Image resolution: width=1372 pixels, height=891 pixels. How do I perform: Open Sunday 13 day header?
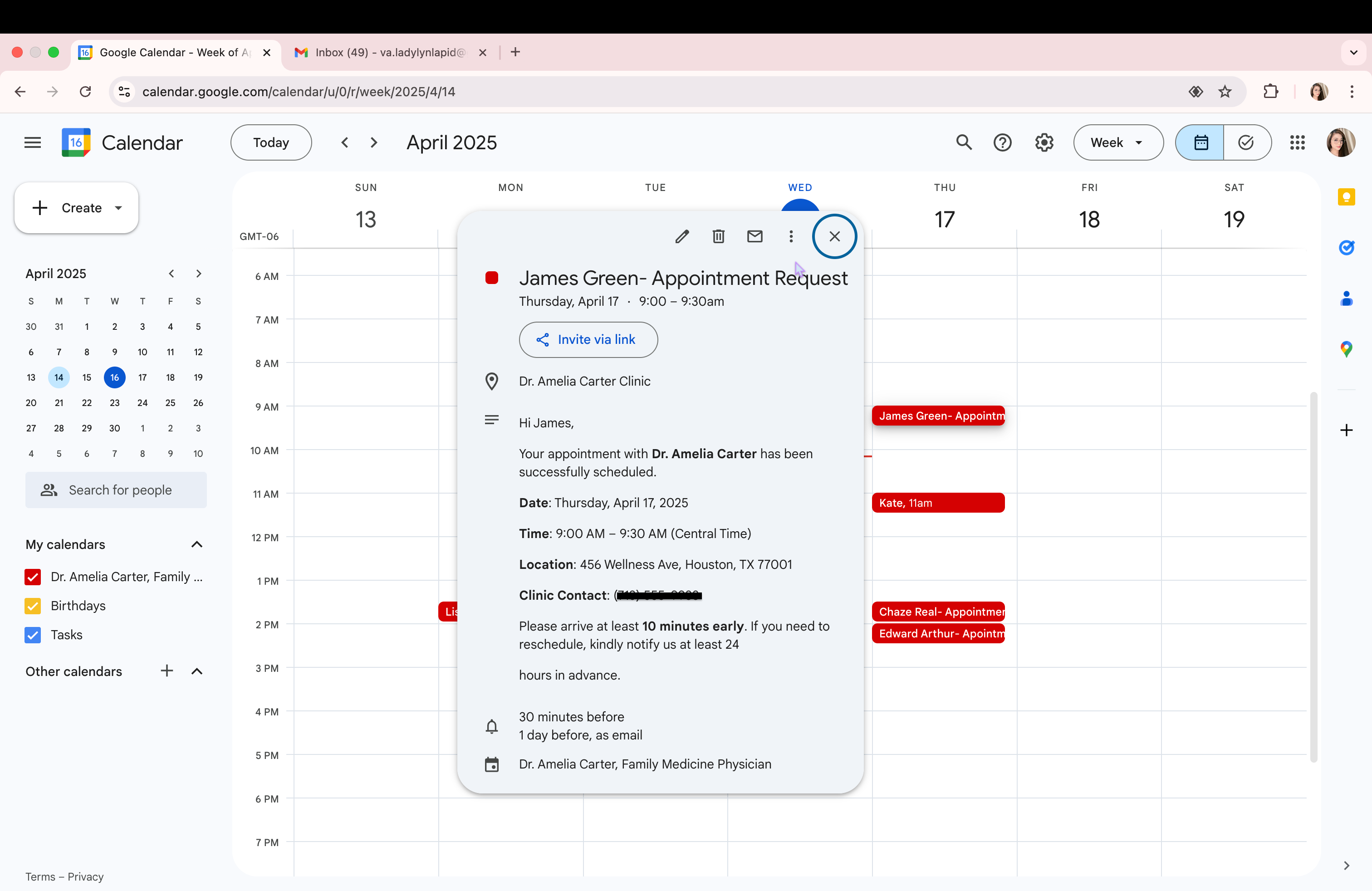(x=366, y=220)
